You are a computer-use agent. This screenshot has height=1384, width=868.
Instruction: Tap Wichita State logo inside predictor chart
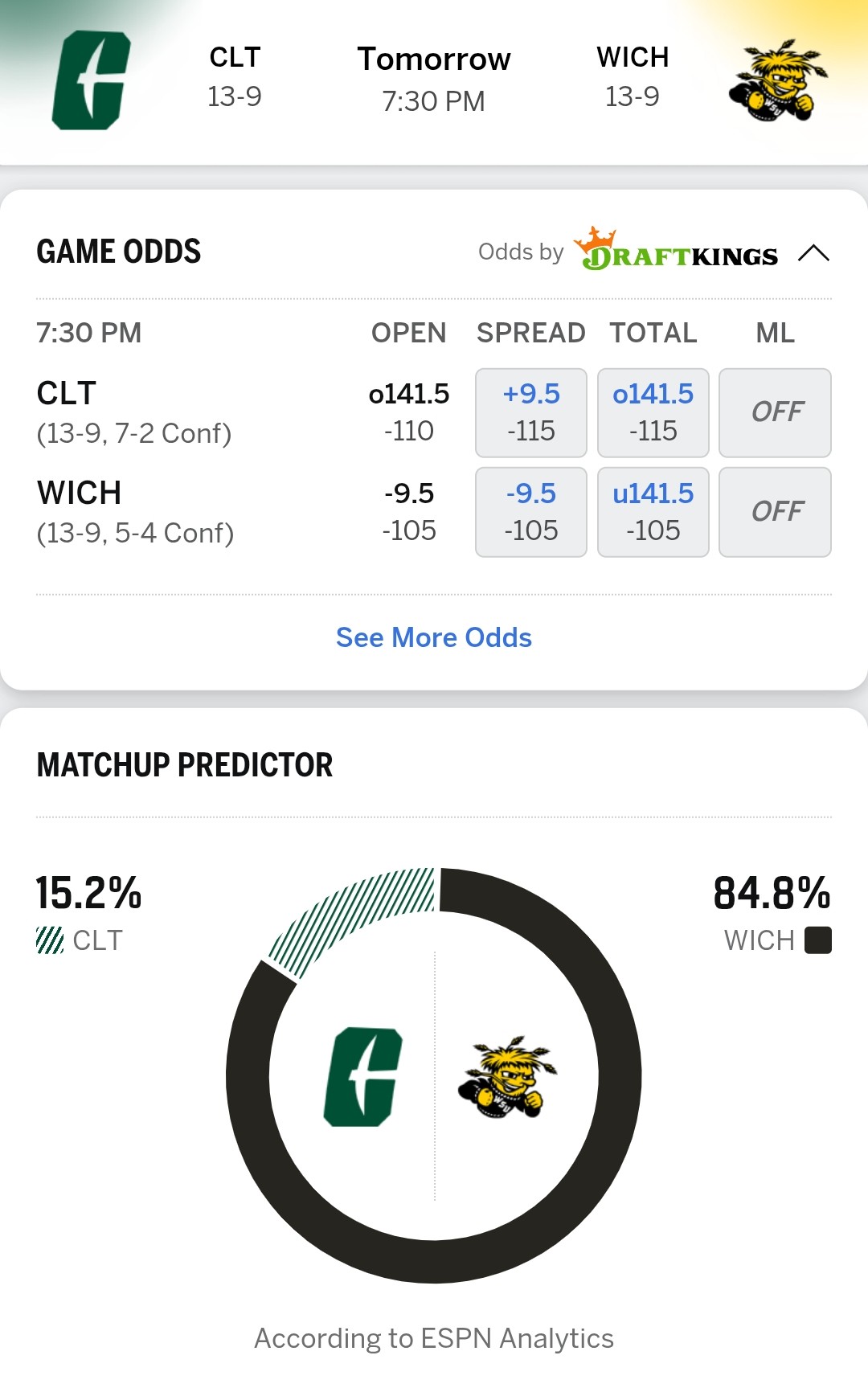(x=507, y=1076)
